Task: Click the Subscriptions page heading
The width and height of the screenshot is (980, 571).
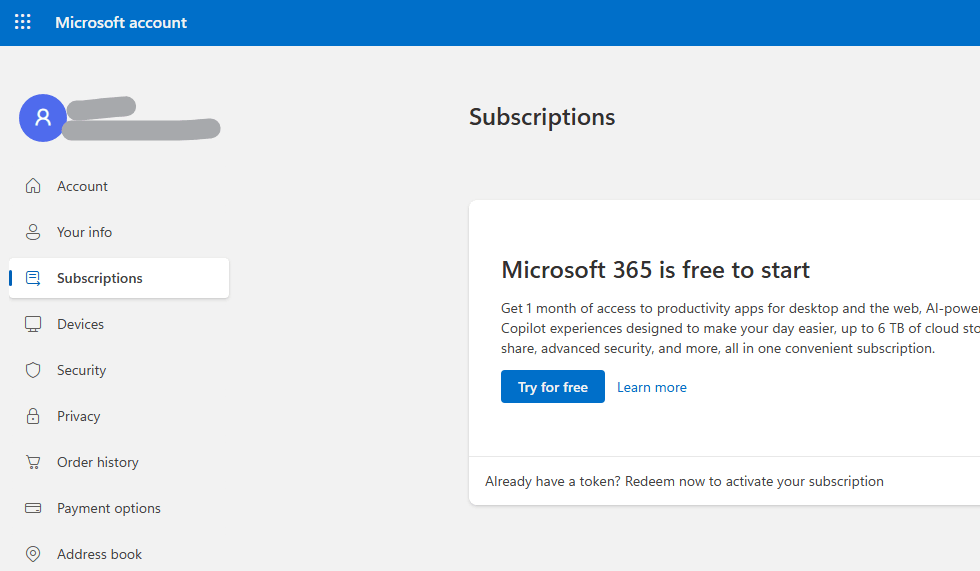Action: point(542,117)
